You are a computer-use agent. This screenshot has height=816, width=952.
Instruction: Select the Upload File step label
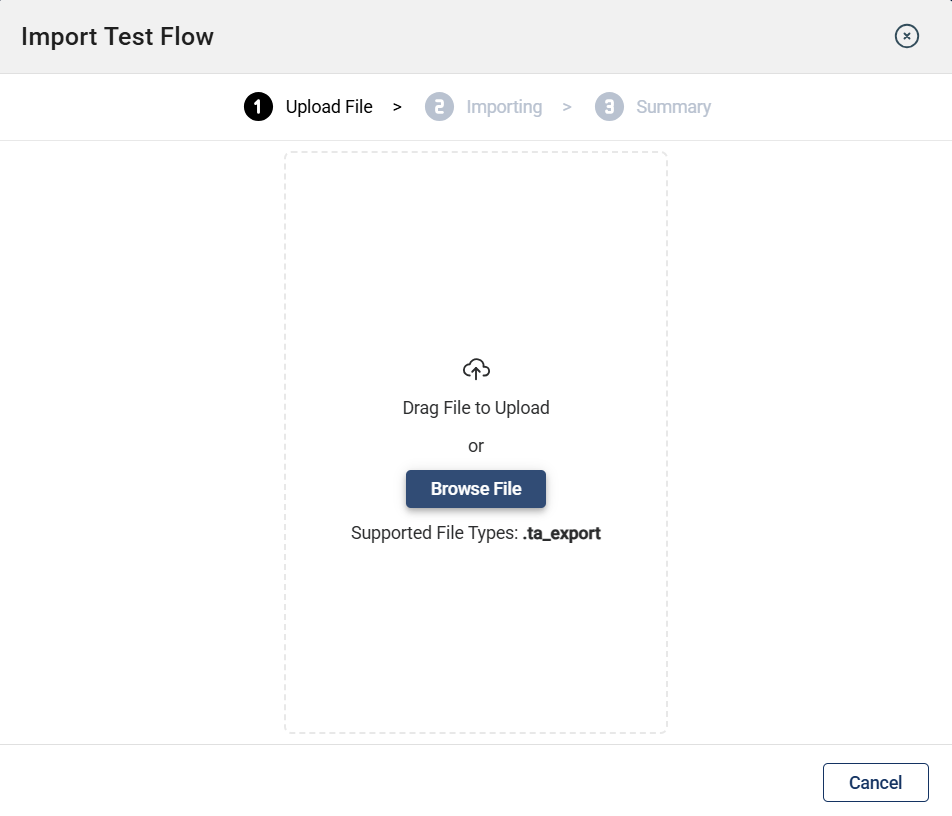coord(329,107)
